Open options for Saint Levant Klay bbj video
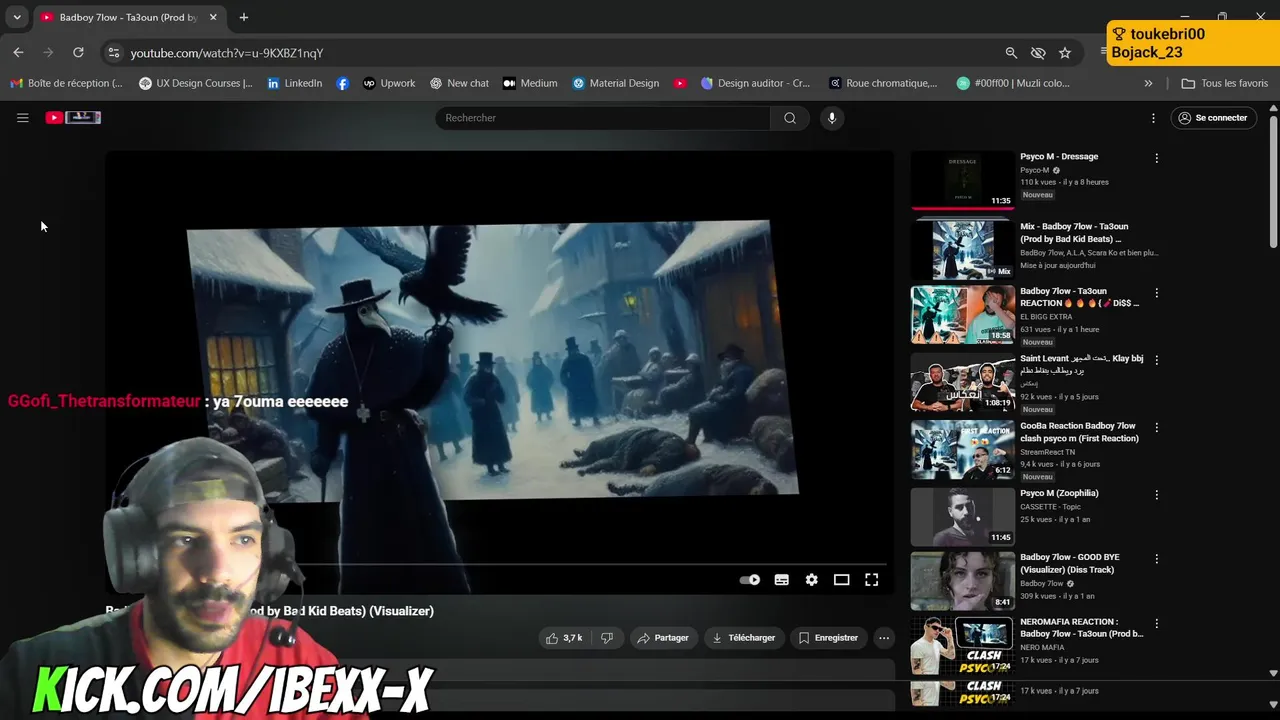Viewport: 1280px width, 720px height. 1157,360
